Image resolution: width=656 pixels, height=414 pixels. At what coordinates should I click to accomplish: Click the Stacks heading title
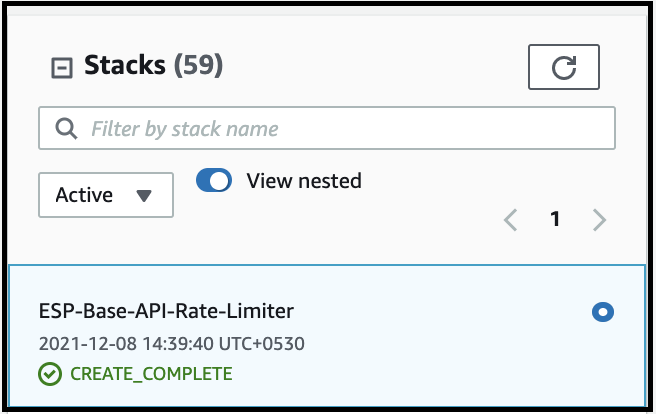pos(125,65)
